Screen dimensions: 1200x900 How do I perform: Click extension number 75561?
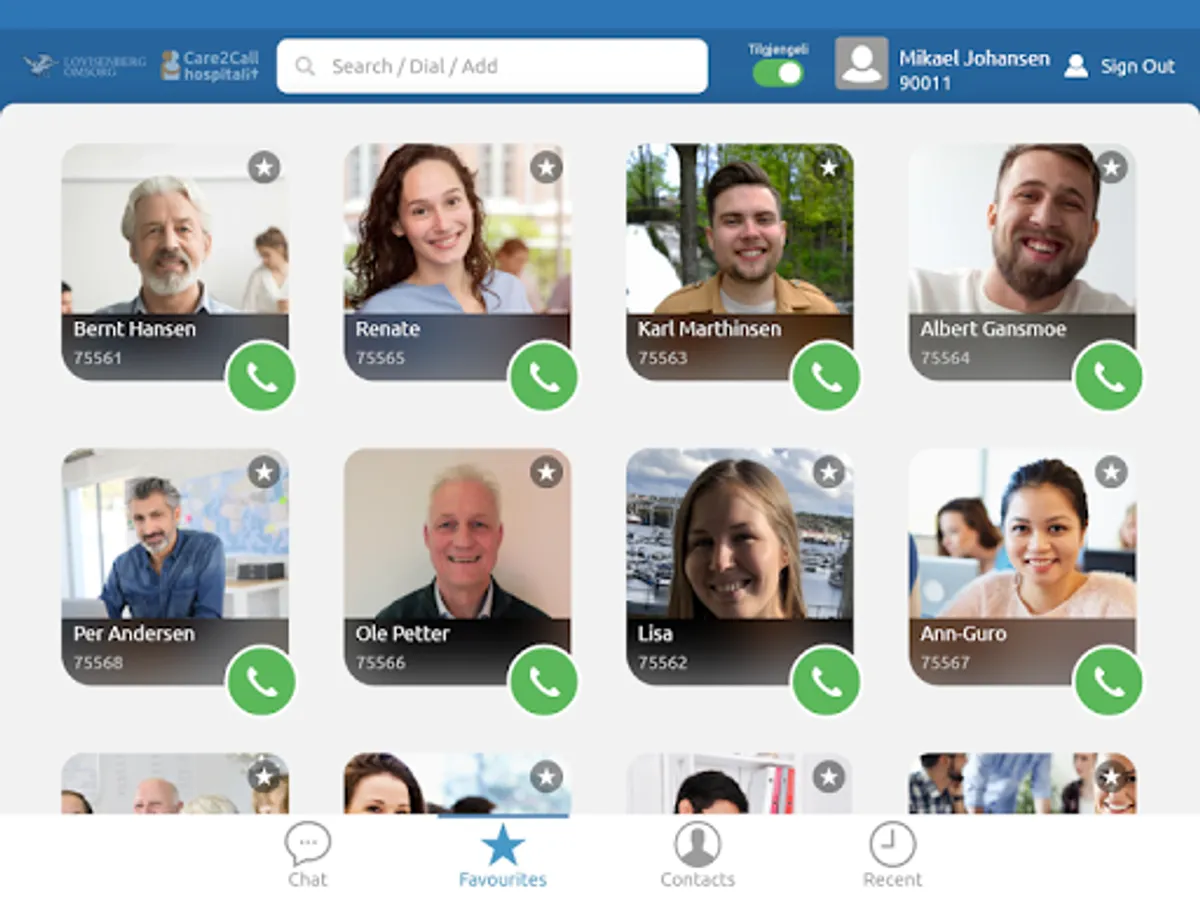point(97,357)
